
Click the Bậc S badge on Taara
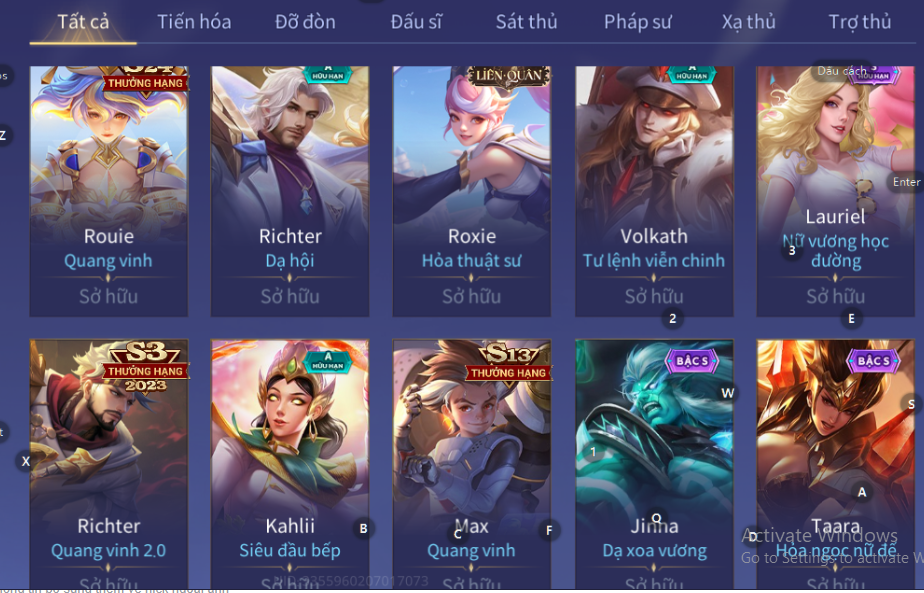click(873, 360)
